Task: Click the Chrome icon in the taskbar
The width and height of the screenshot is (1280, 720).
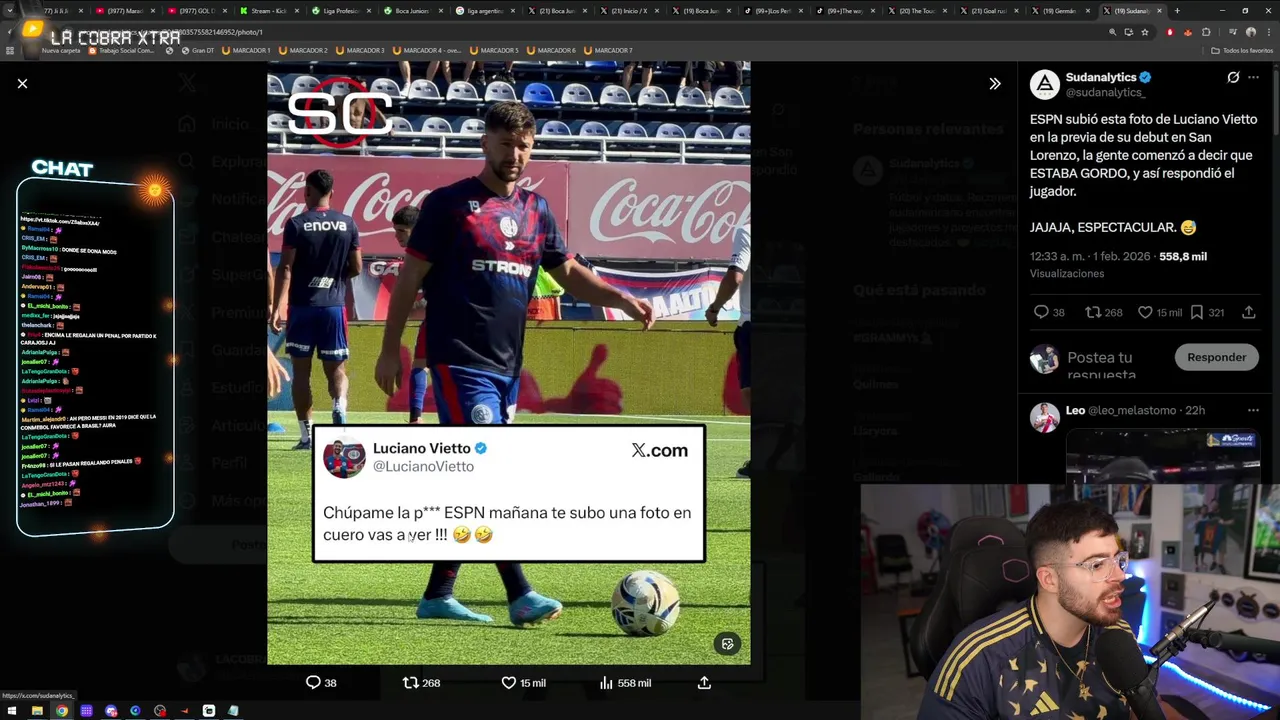Action: point(62,710)
